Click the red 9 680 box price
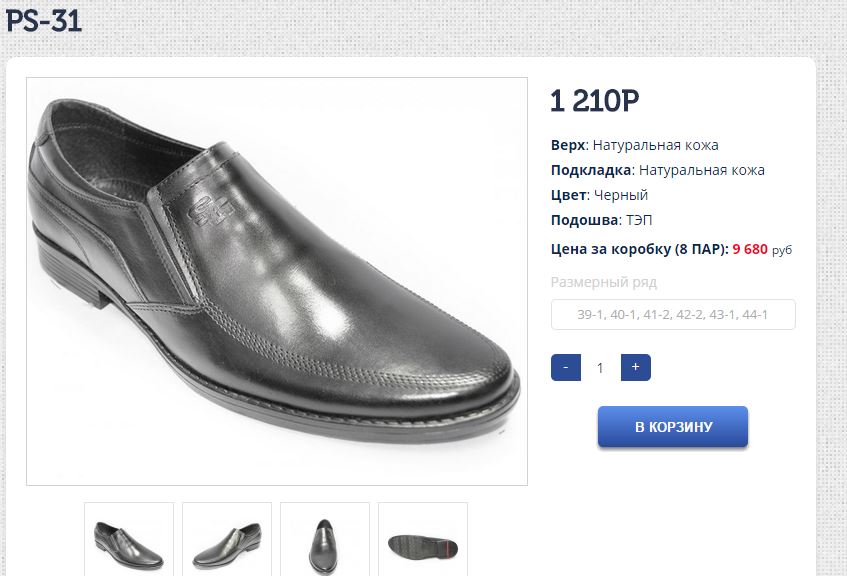 750,249
